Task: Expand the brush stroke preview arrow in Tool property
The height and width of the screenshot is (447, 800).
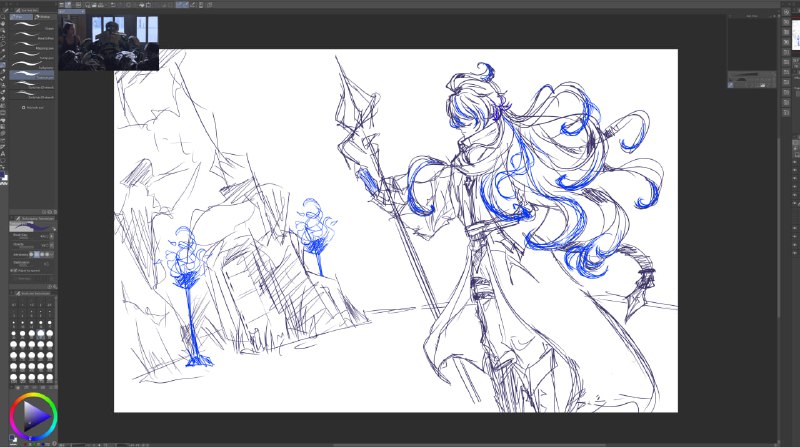Action: [54, 229]
